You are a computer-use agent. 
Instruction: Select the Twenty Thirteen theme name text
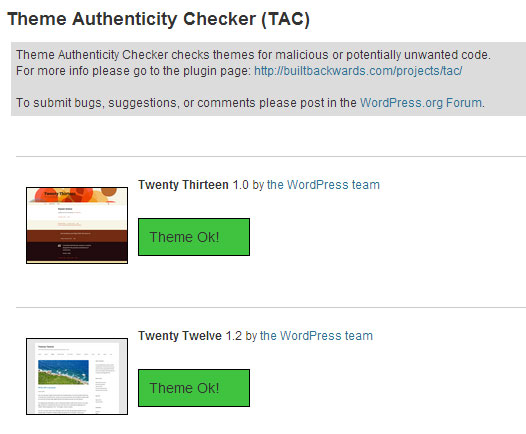(x=183, y=185)
